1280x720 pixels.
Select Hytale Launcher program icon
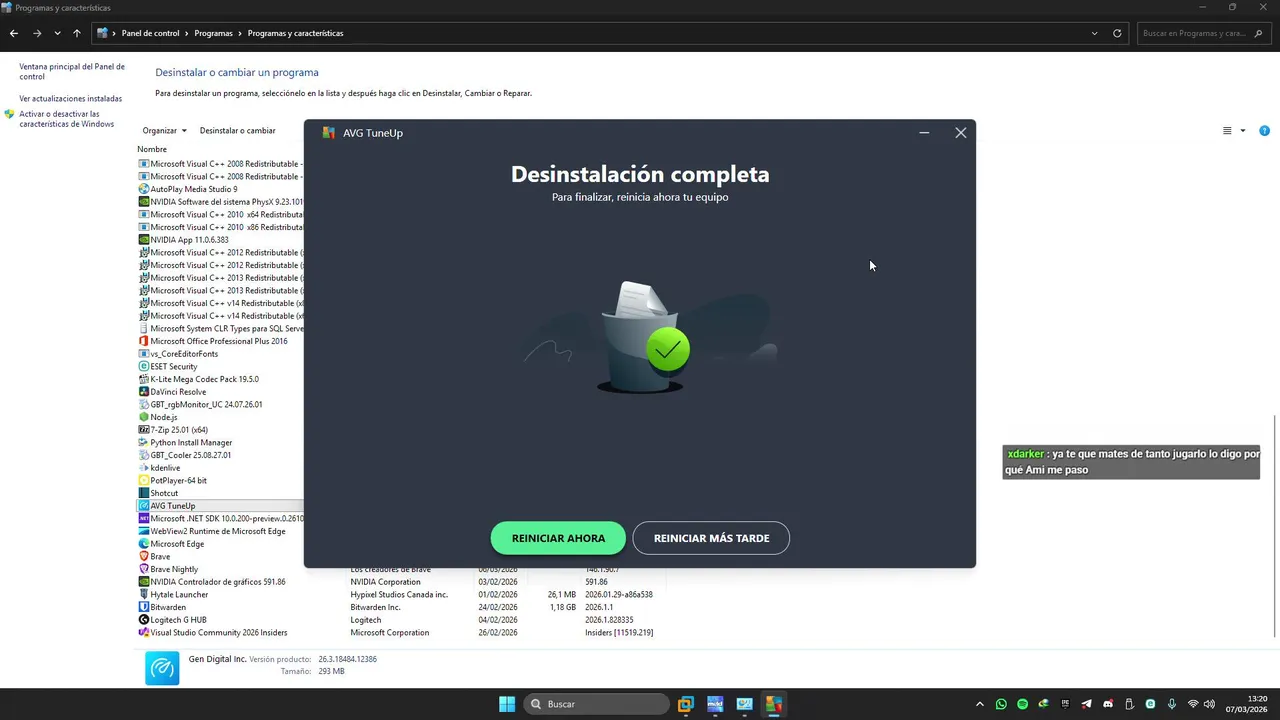coord(143,595)
